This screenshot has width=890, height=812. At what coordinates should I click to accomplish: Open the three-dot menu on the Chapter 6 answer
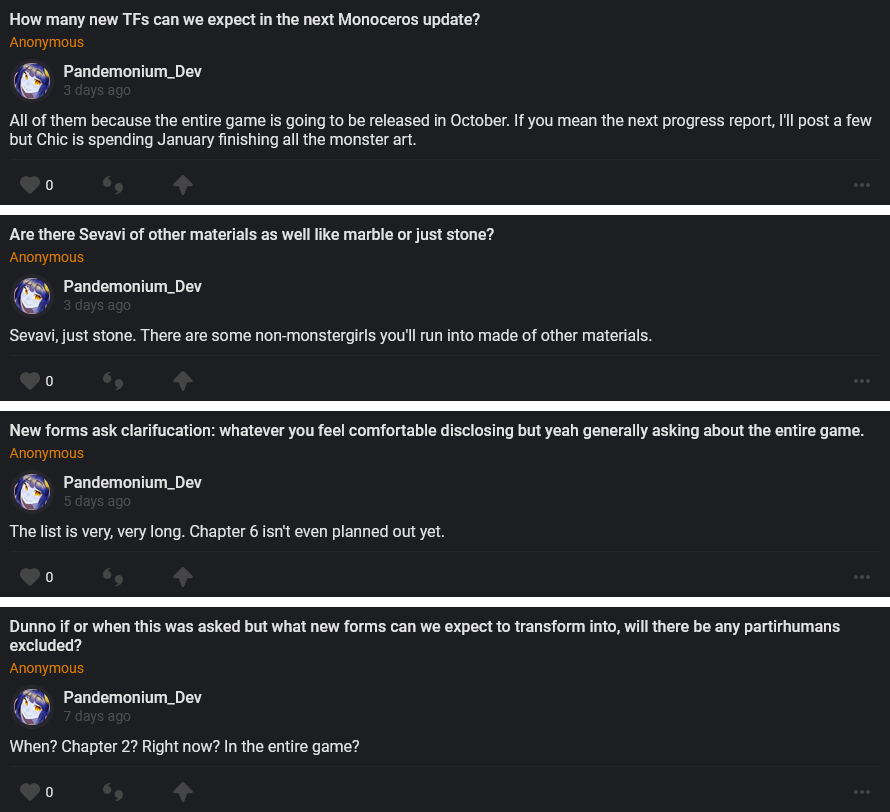[862, 577]
